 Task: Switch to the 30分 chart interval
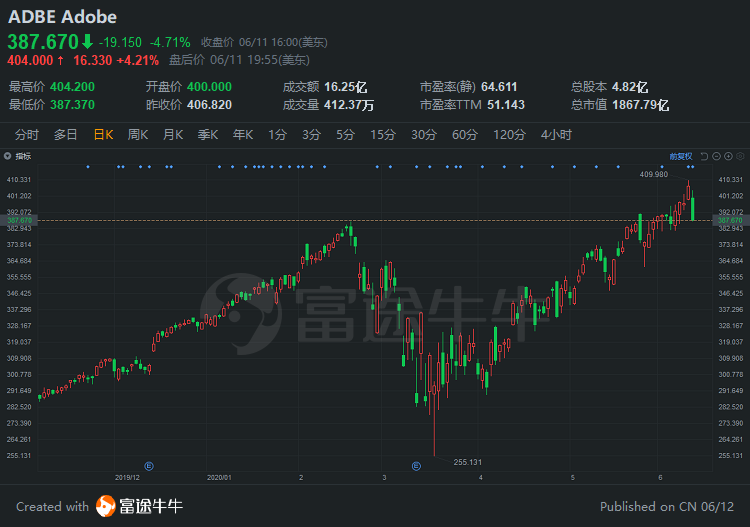point(424,135)
